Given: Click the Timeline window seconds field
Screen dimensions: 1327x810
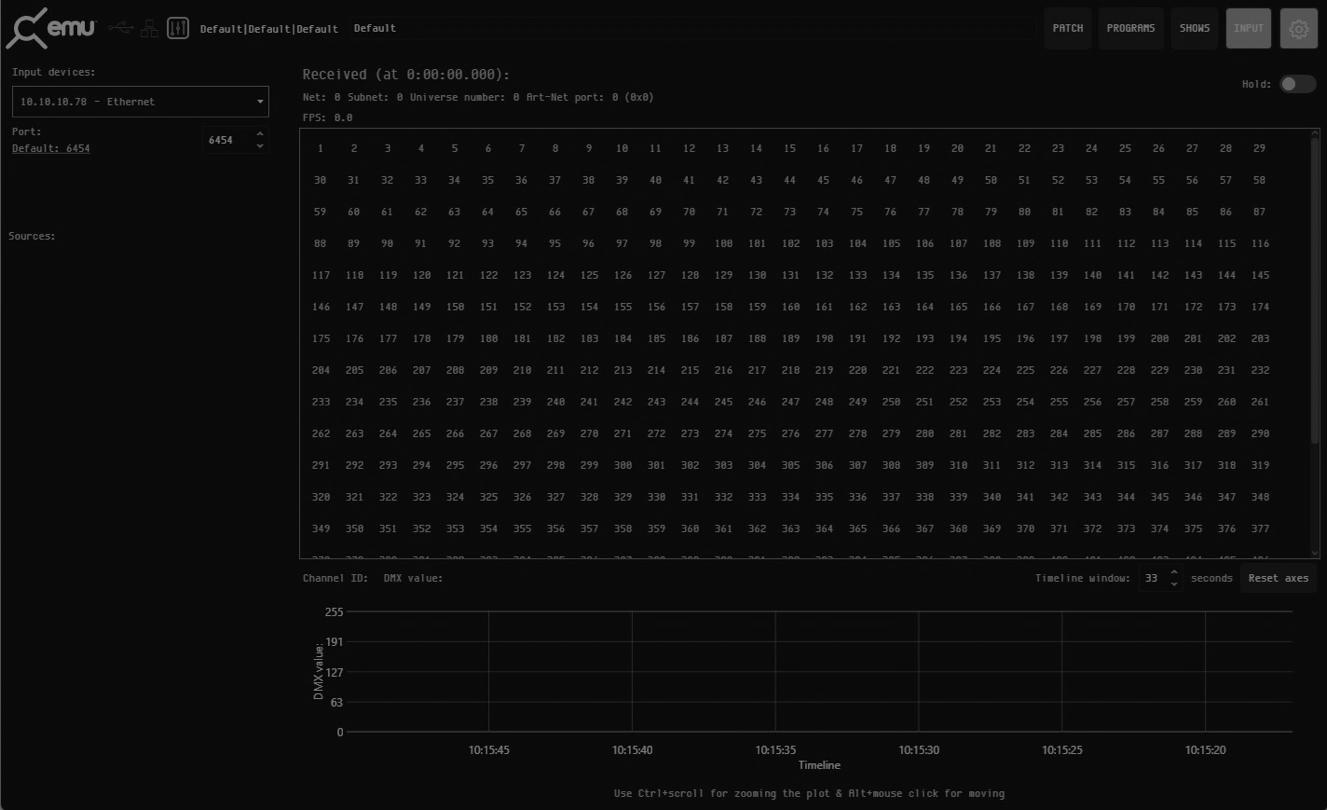Looking at the screenshot, I should (1152, 578).
